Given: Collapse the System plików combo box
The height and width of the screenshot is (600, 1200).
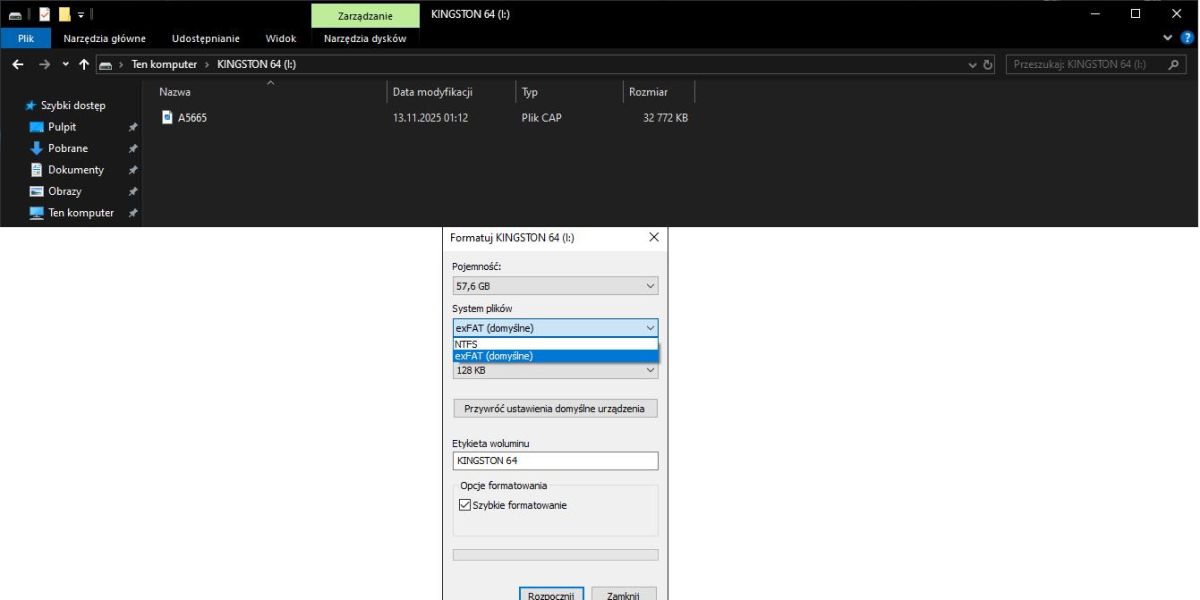Looking at the screenshot, I should click(x=555, y=328).
